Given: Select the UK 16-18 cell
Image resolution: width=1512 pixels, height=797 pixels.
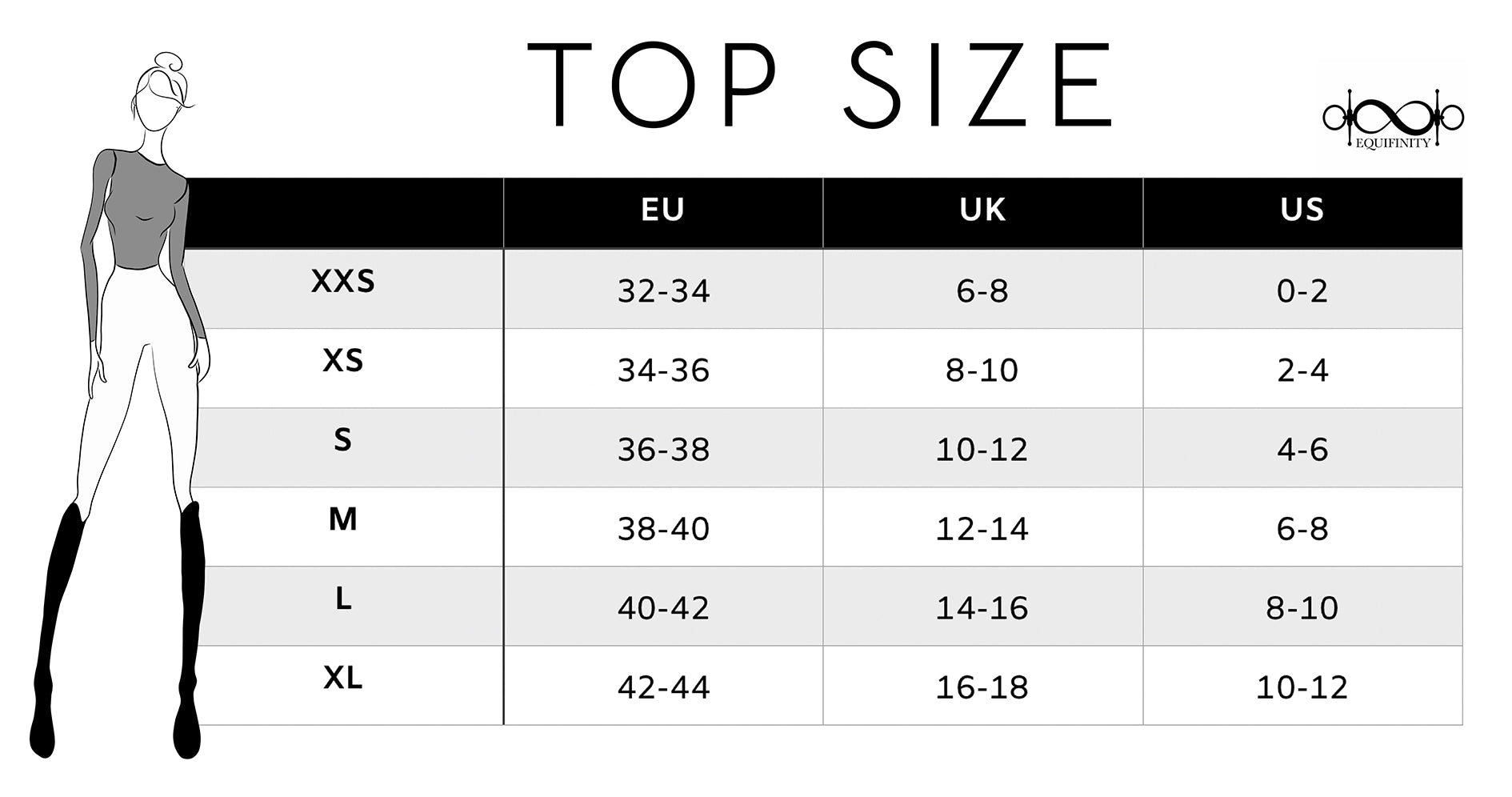Looking at the screenshot, I should point(982,687).
